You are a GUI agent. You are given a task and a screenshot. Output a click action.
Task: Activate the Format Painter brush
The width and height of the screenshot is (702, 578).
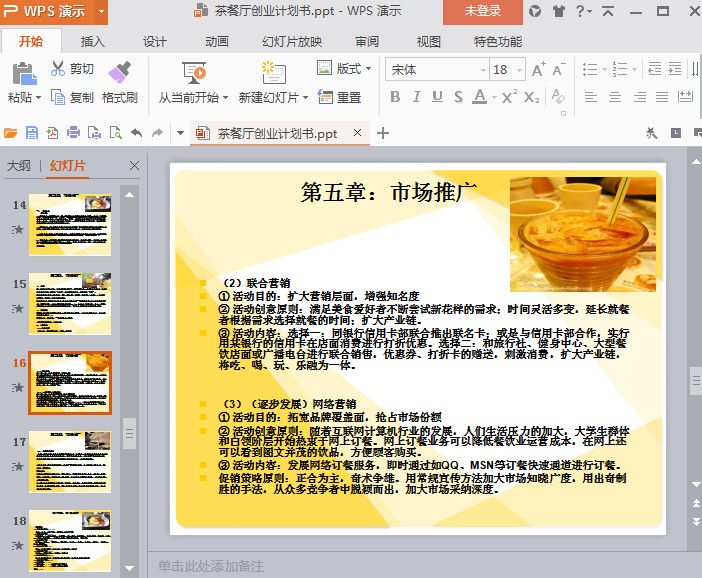point(119,72)
